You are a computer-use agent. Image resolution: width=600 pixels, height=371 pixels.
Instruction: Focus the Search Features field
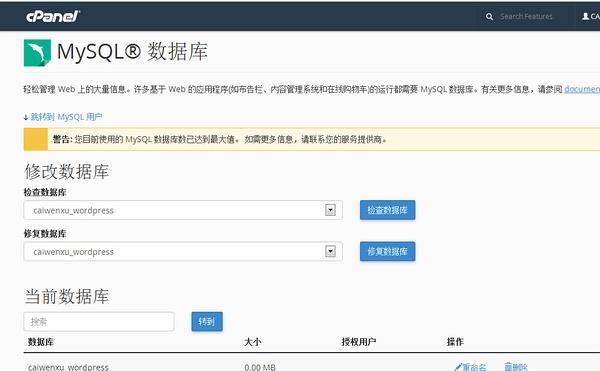[x=526, y=16]
